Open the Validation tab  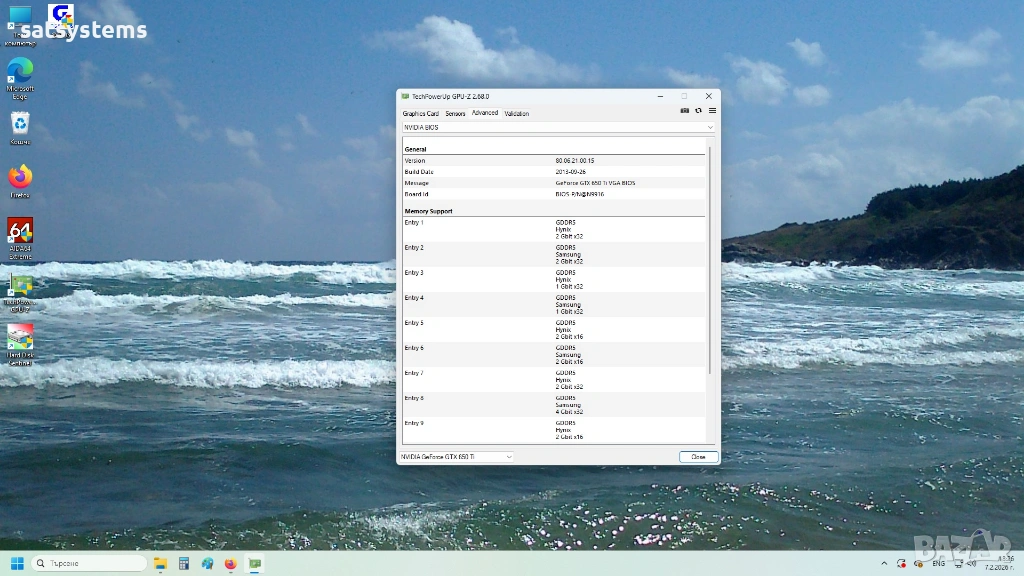(x=517, y=114)
